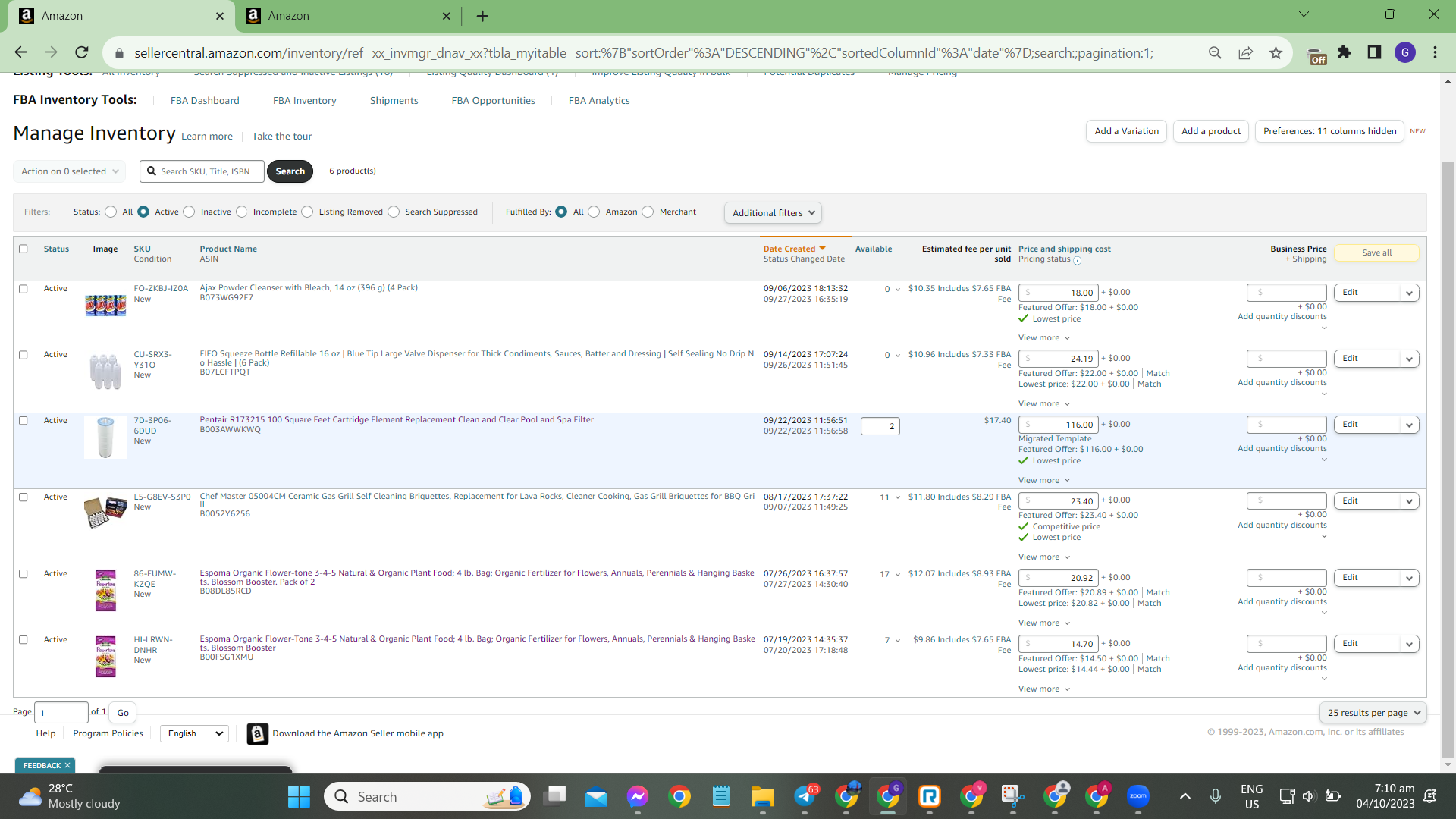Click the microphone icon in system tray

[x=1216, y=796]
